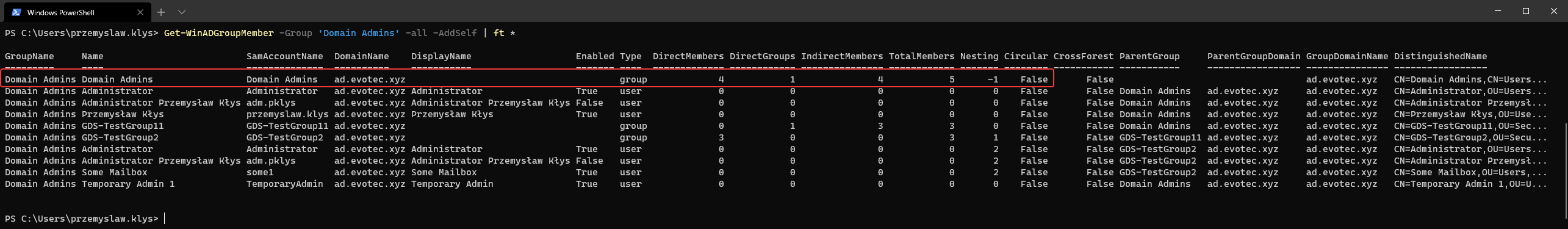
Task: Click the PowerShell icon in the tab
Action: tap(16, 12)
